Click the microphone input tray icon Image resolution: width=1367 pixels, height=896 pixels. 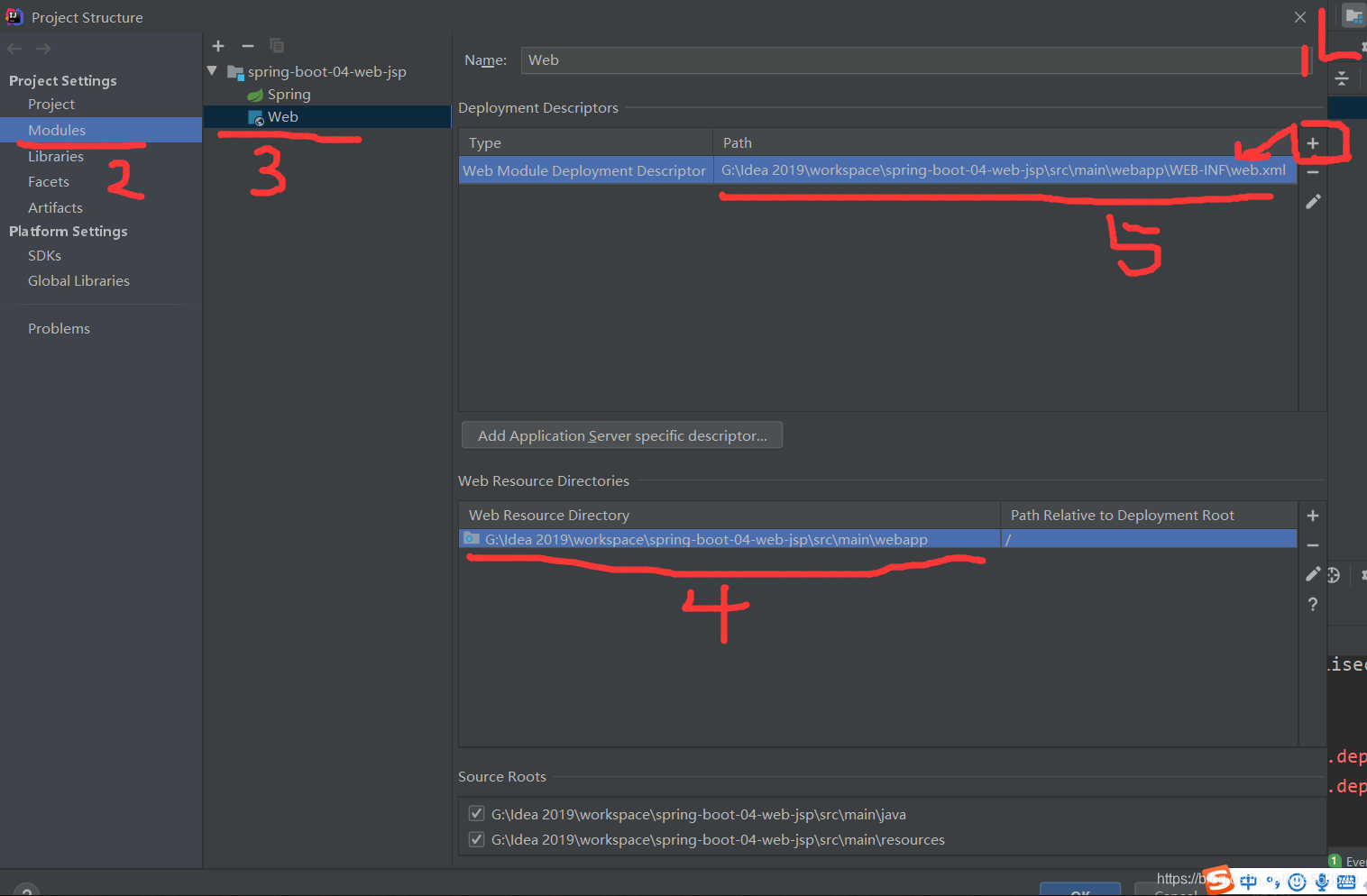click(x=1322, y=882)
